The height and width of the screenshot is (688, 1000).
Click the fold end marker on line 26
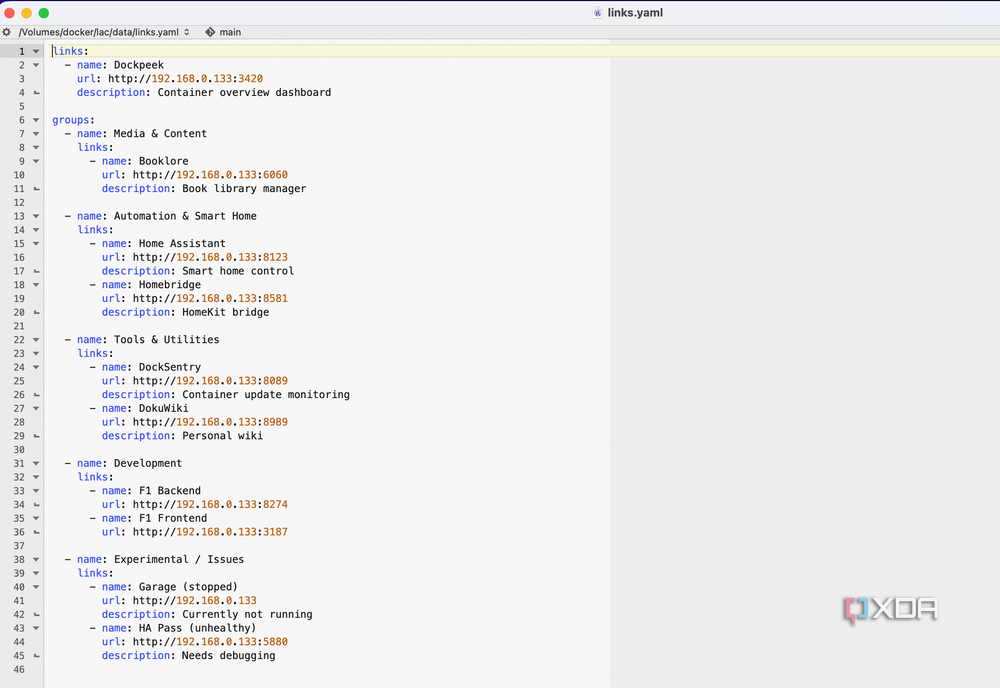[x=36, y=395]
